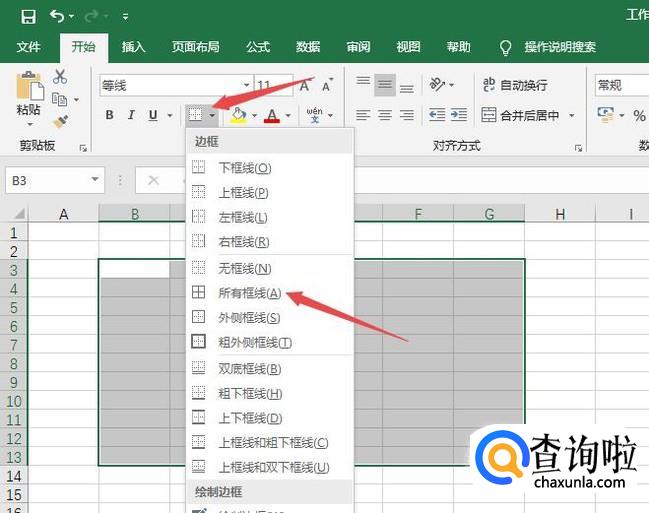This screenshot has width=649, height=513.
Task: Toggle italic formatting
Action: 131,115
